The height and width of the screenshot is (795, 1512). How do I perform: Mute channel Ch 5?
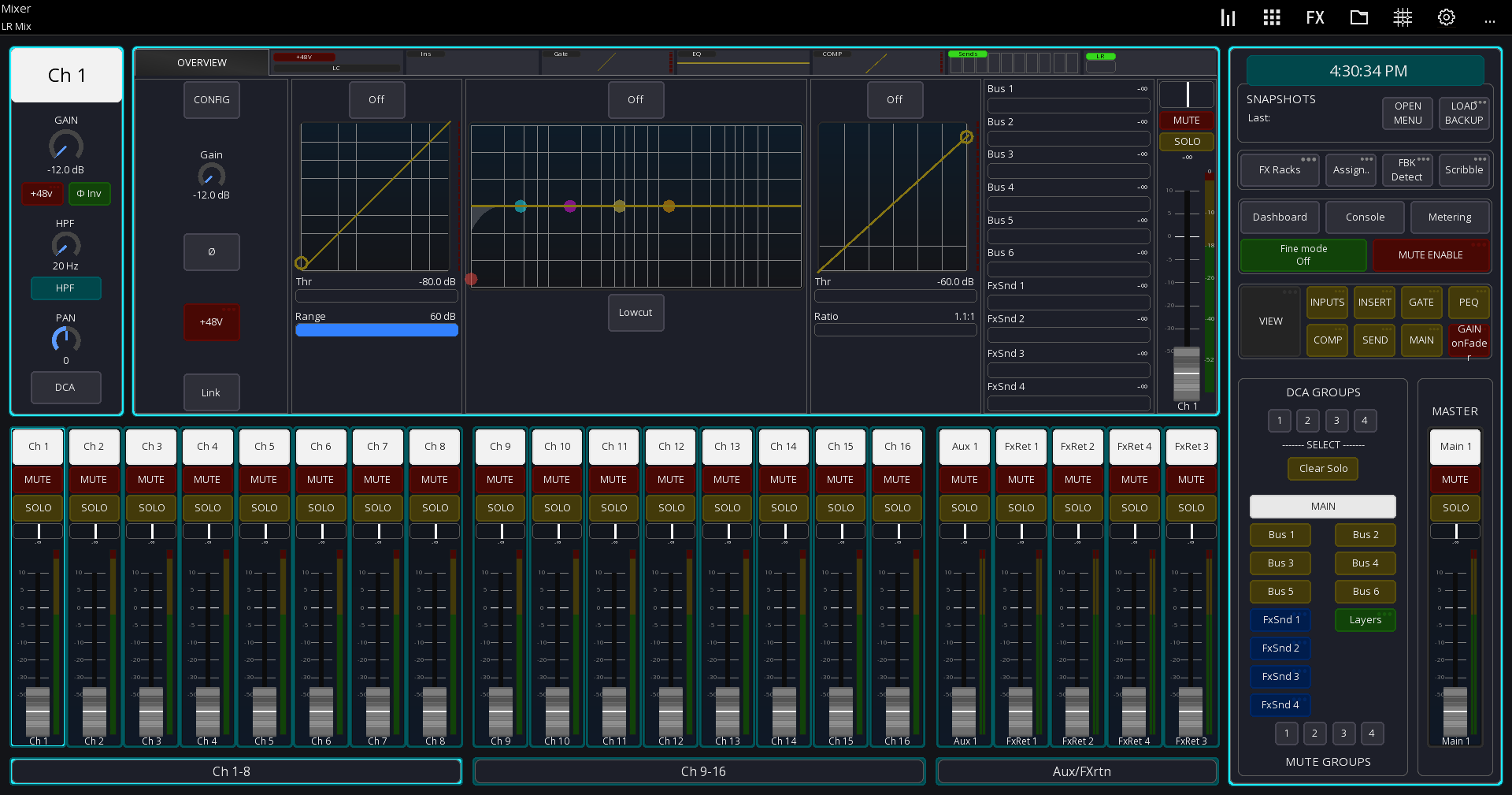[264, 479]
